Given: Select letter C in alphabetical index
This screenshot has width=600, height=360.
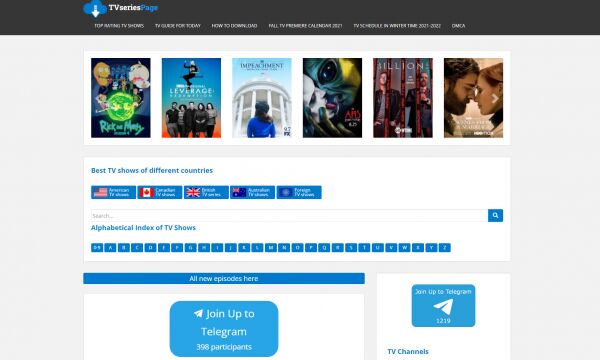Looking at the screenshot, I should (137, 248).
